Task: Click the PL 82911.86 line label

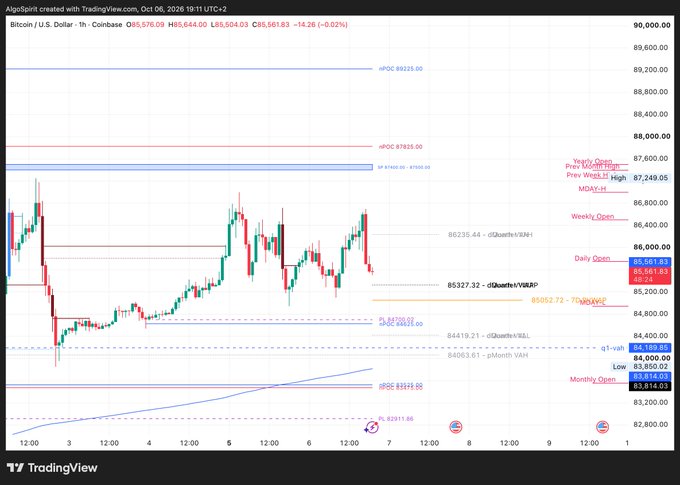Action: click(396, 419)
